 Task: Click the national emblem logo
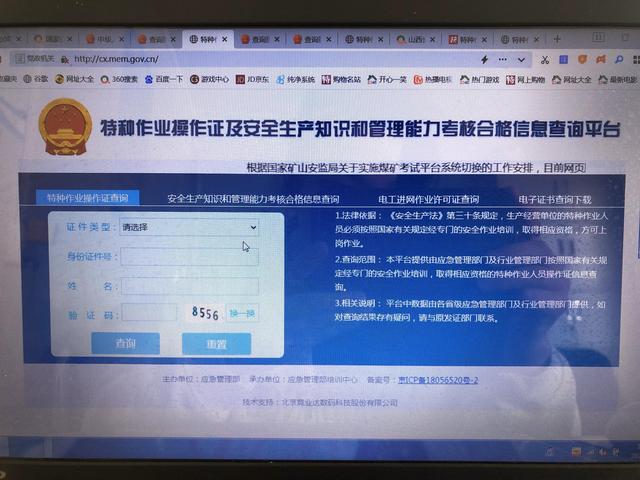click(65, 127)
